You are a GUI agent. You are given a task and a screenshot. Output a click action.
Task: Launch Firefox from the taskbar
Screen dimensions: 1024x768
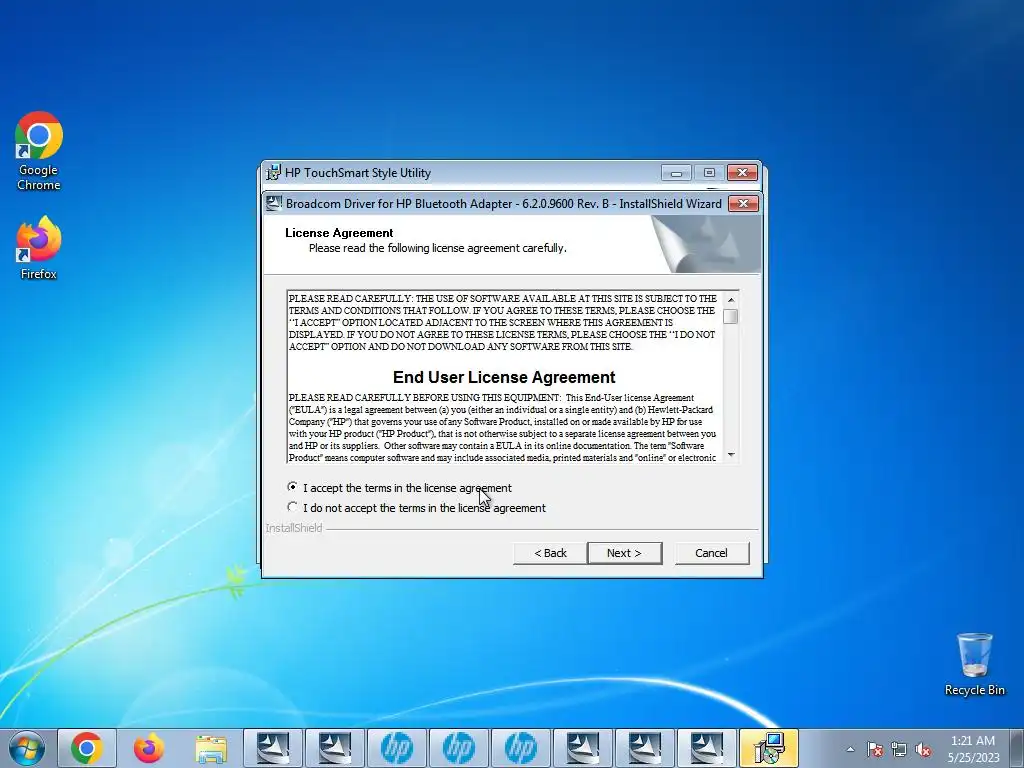[x=149, y=748]
